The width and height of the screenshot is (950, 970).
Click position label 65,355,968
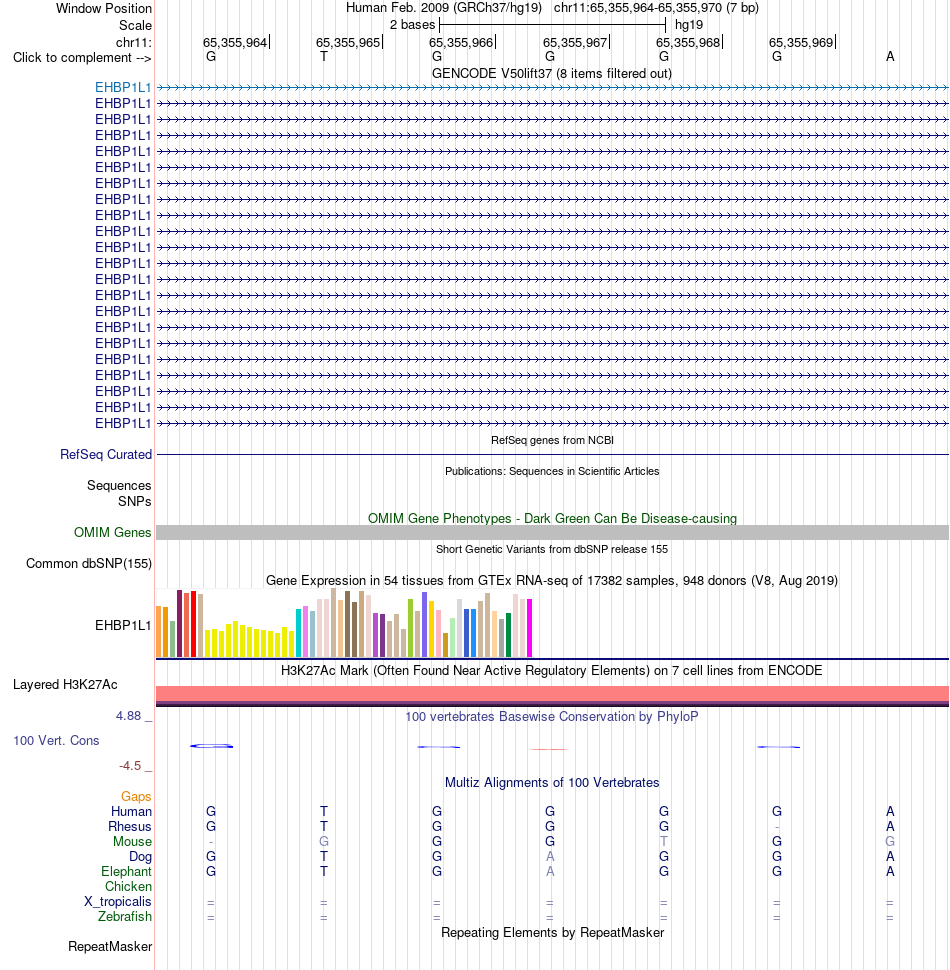[688, 42]
